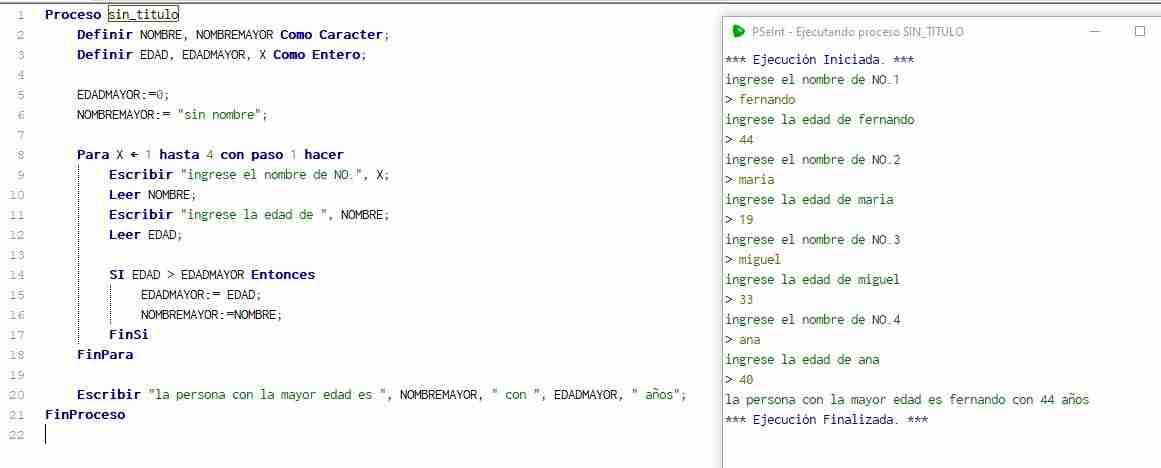Screen dimensions: 1161x468
Task: Click line number 14 in the gutter
Action: [x=18, y=275]
